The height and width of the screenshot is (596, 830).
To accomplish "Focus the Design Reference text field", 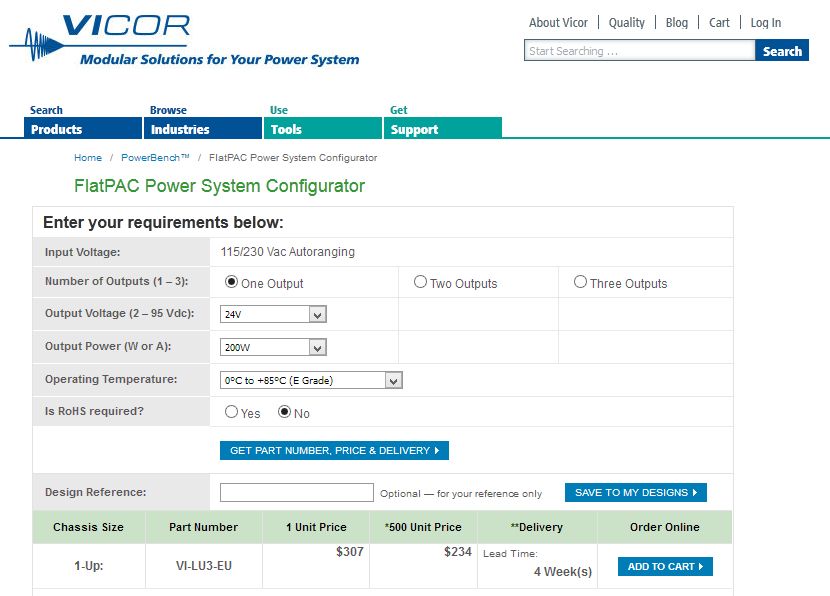I will (297, 492).
